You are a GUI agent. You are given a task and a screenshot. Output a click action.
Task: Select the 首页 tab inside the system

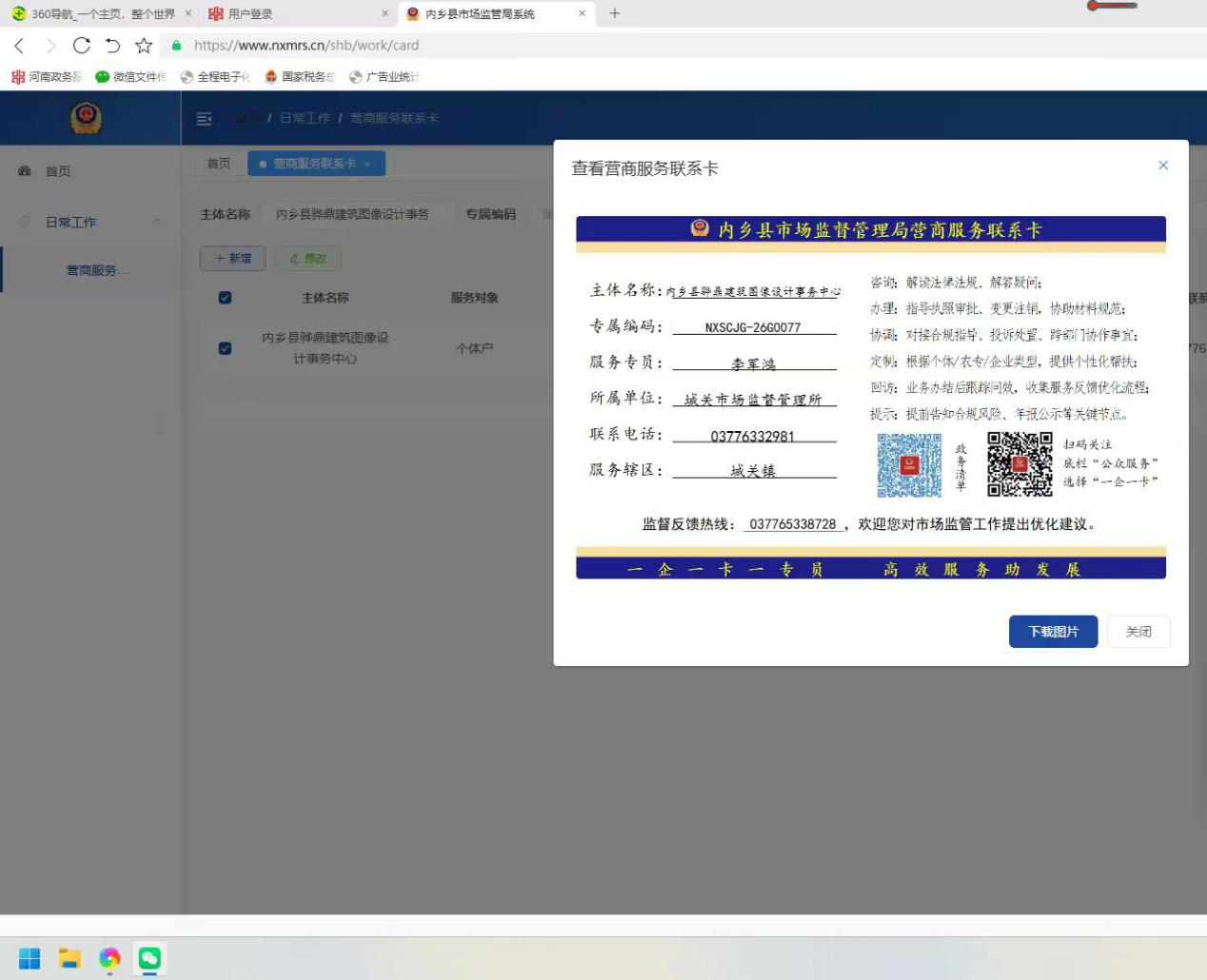[217, 163]
